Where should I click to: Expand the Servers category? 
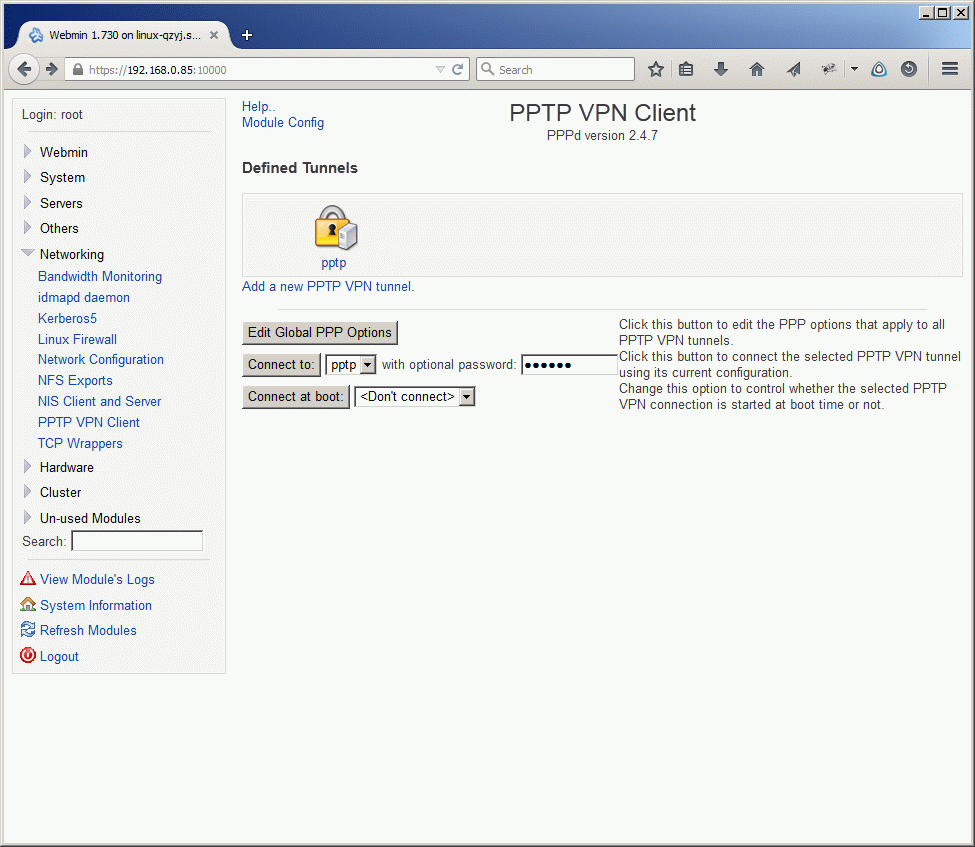tap(27, 202)
